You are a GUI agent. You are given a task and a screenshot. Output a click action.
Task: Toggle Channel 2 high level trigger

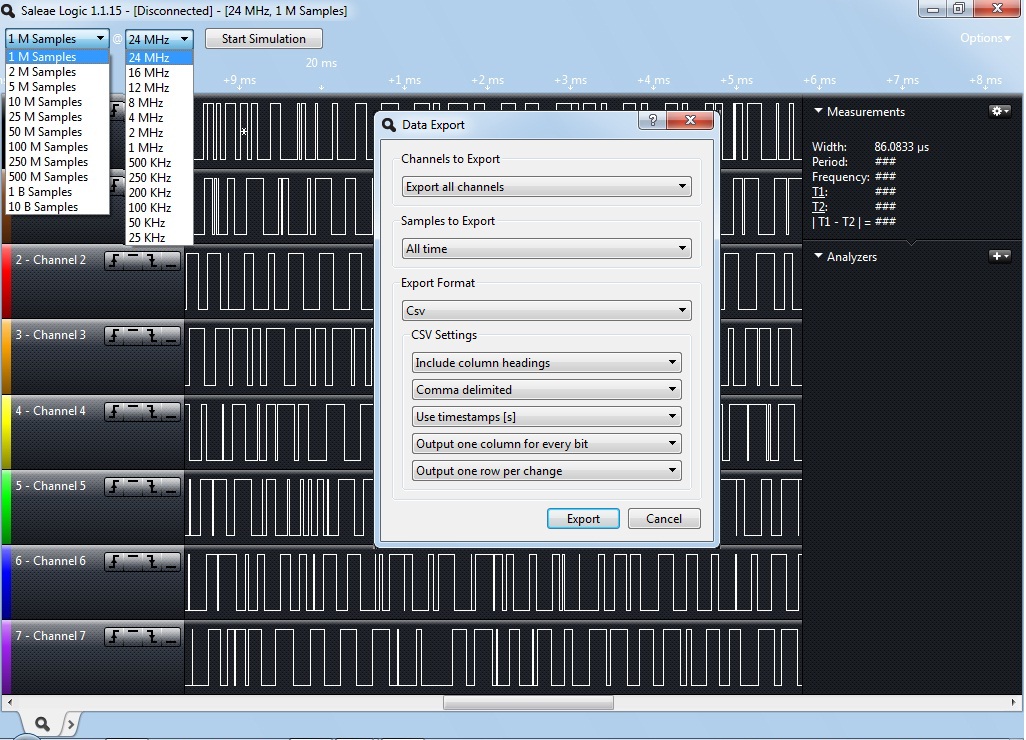point(133,261)
